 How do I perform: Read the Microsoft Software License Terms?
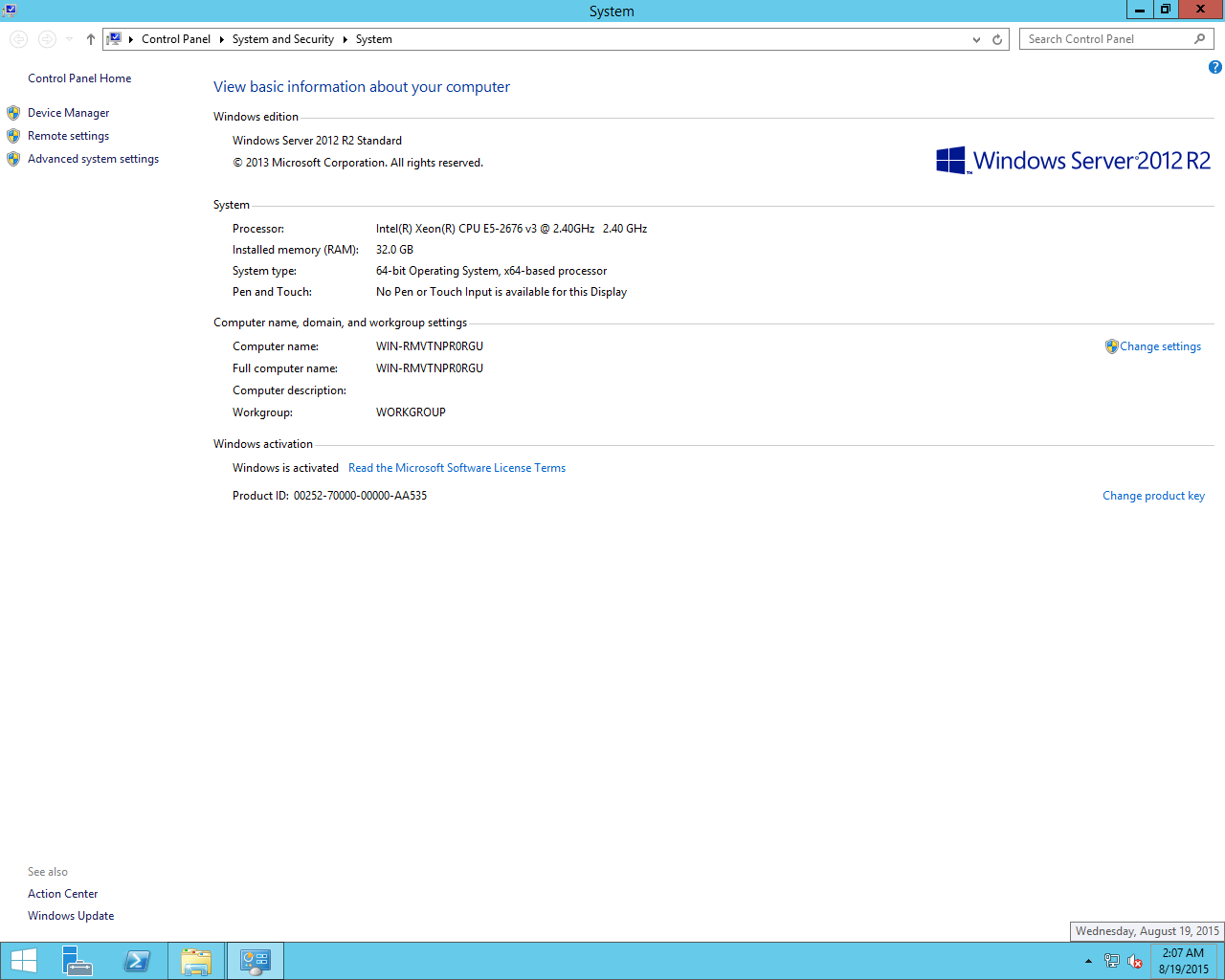coord(457,468)
